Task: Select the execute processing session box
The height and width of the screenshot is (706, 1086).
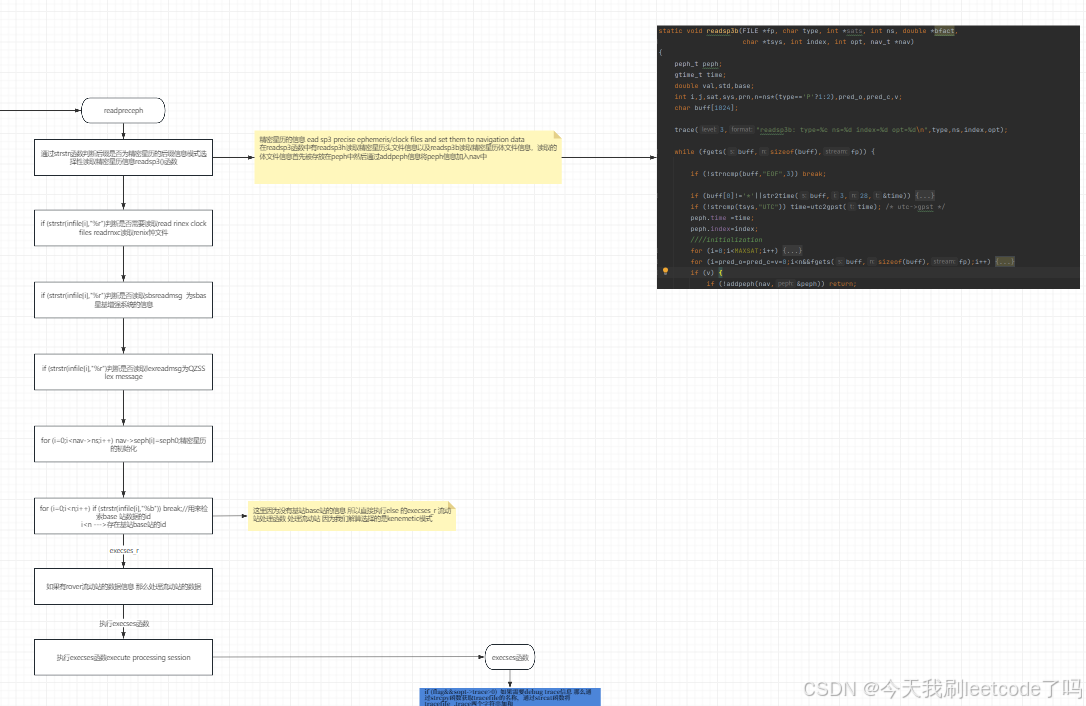Action: pos(123,658)
